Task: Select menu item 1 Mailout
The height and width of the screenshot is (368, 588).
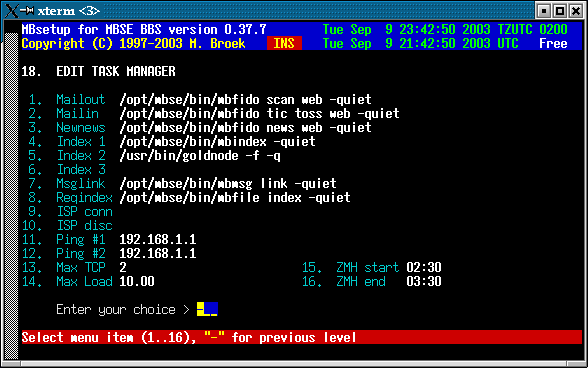Action: click(x=67, y=99)
